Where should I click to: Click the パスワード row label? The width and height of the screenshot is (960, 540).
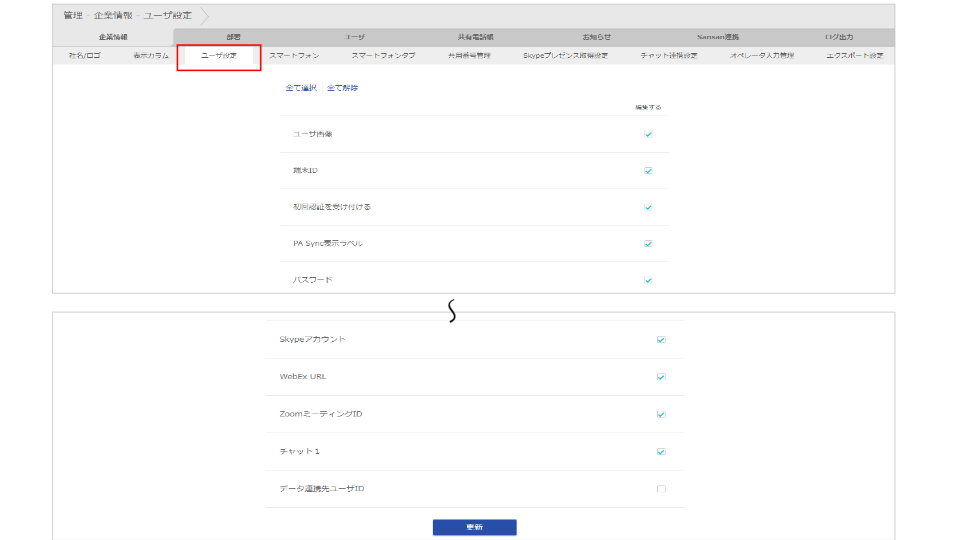pos(312,280)
